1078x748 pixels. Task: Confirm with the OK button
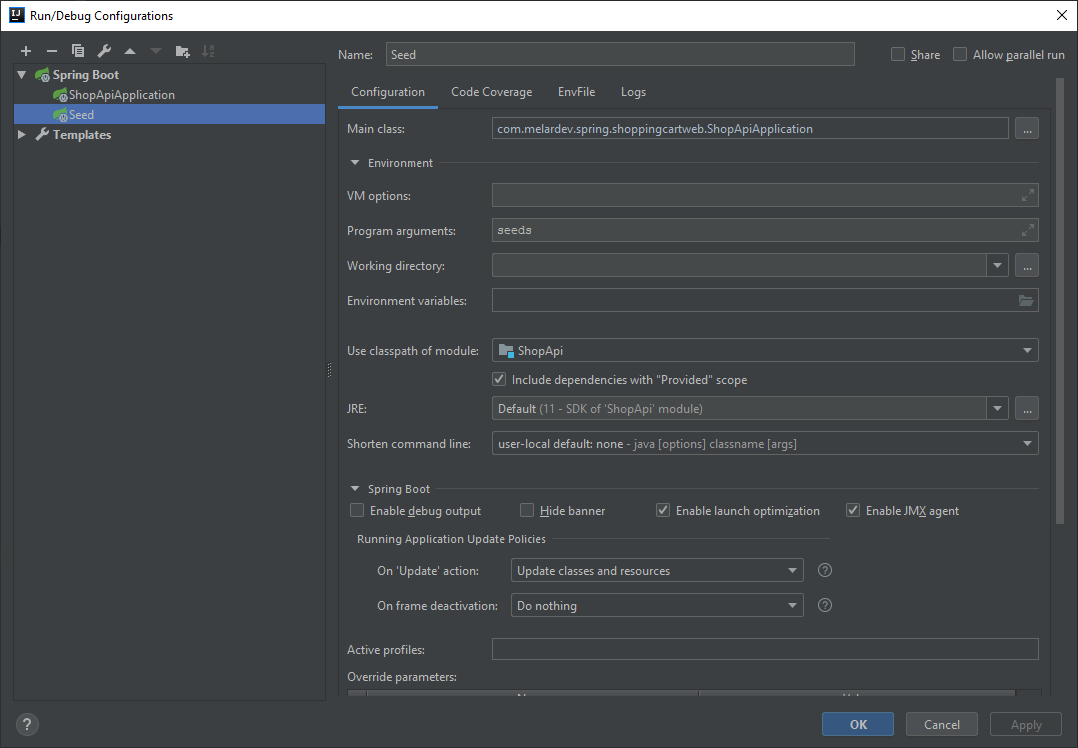858,724
